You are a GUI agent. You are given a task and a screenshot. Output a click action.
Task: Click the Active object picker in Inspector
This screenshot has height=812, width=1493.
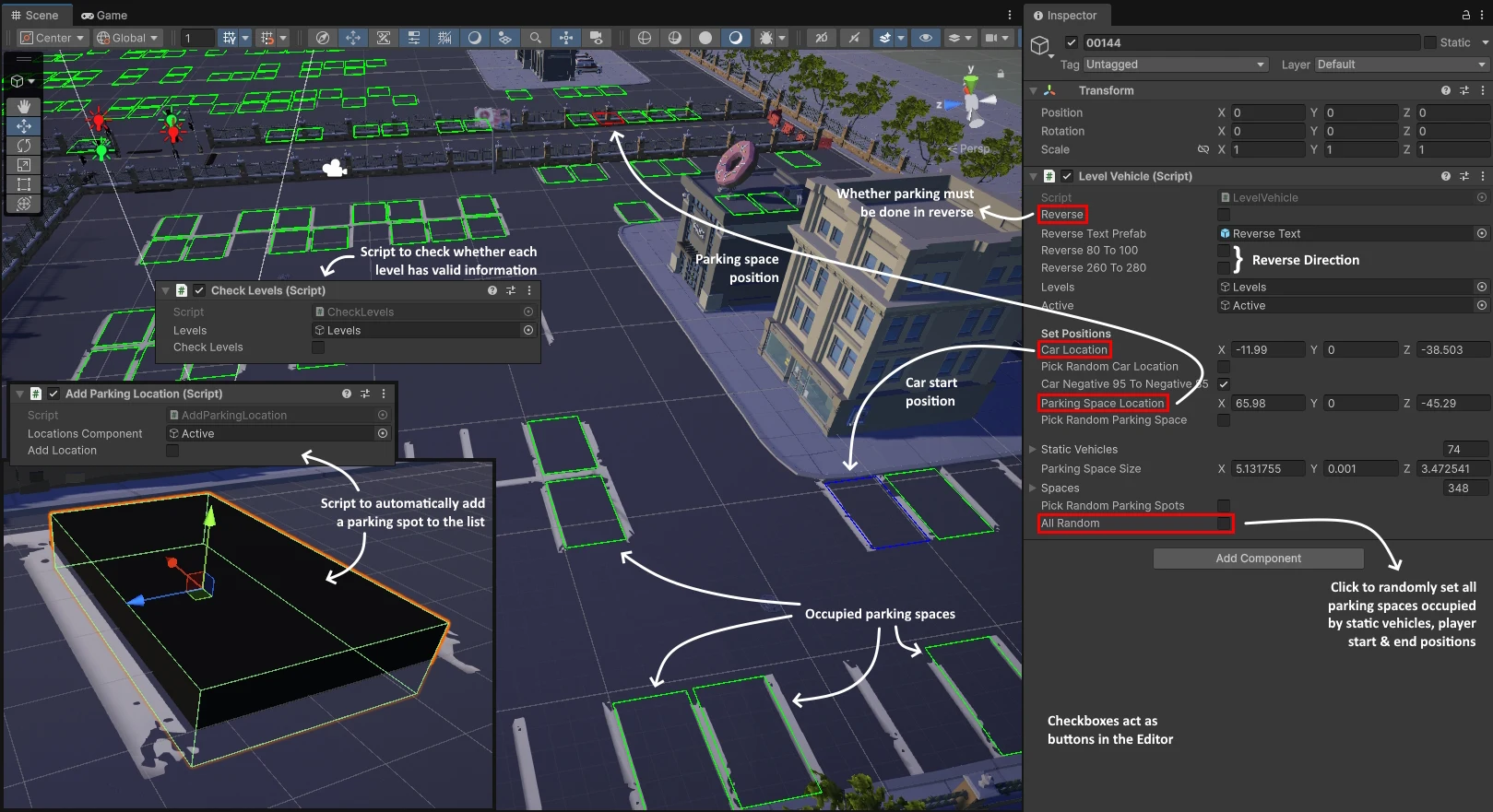coord(1482,305)
